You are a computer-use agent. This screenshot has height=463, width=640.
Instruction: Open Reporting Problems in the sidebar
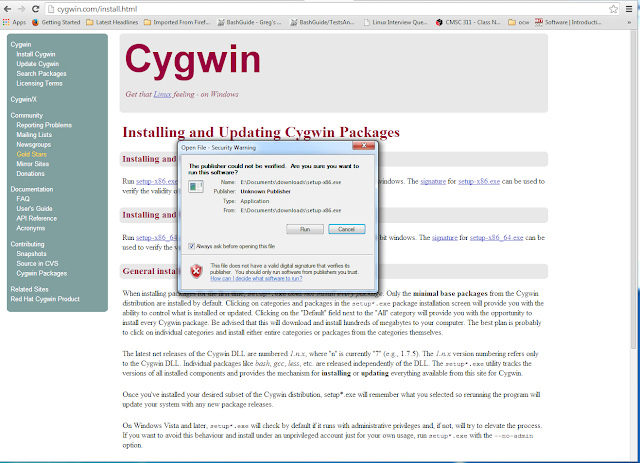(44, 125)
